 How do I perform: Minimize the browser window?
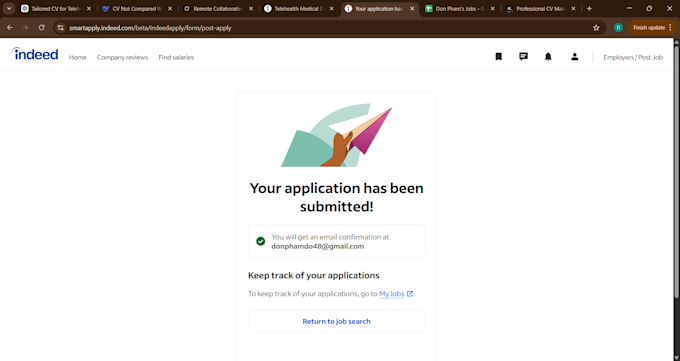coord(629,9)
